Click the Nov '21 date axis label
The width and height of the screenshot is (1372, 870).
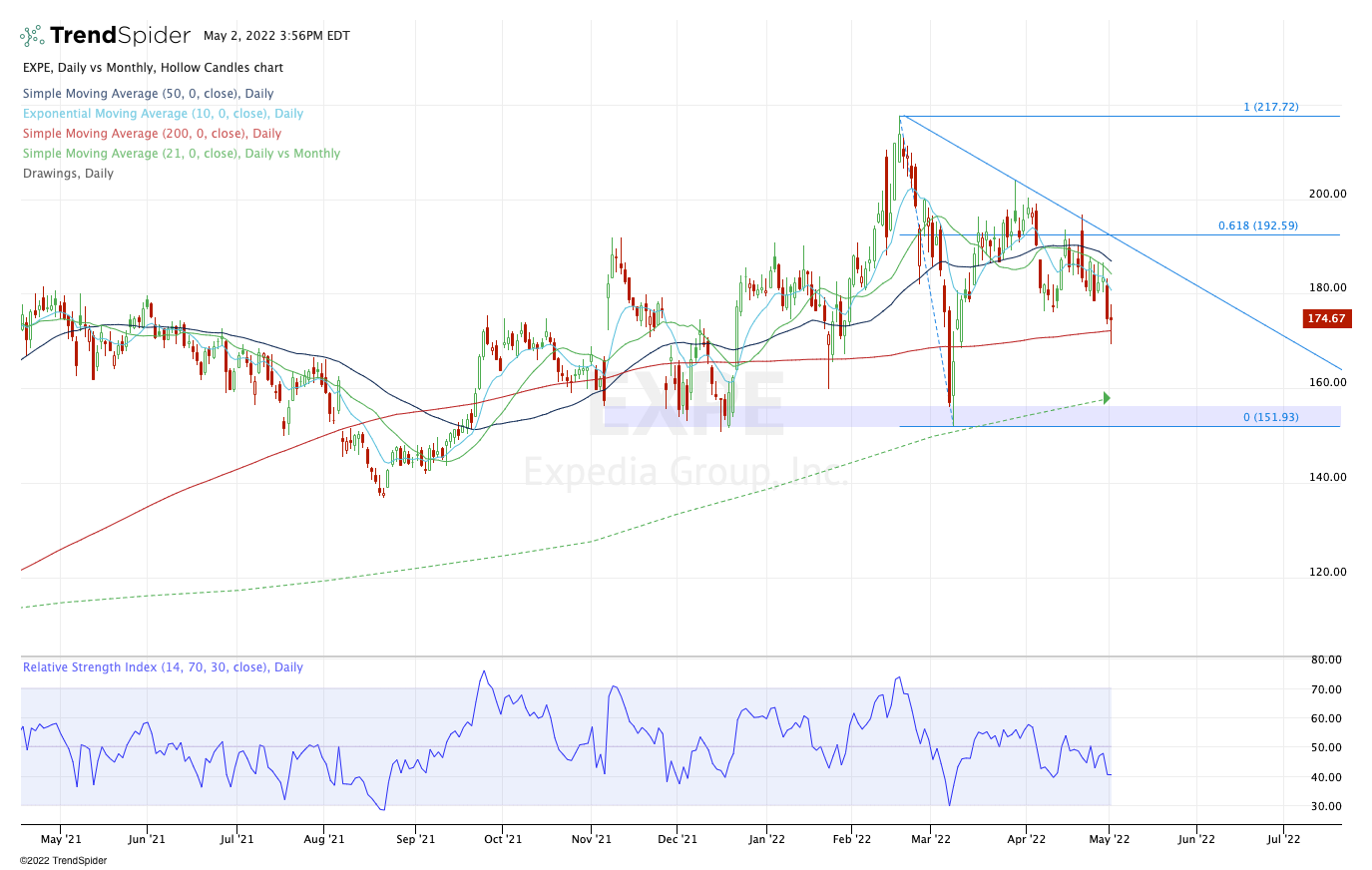[x=592, y=839]
